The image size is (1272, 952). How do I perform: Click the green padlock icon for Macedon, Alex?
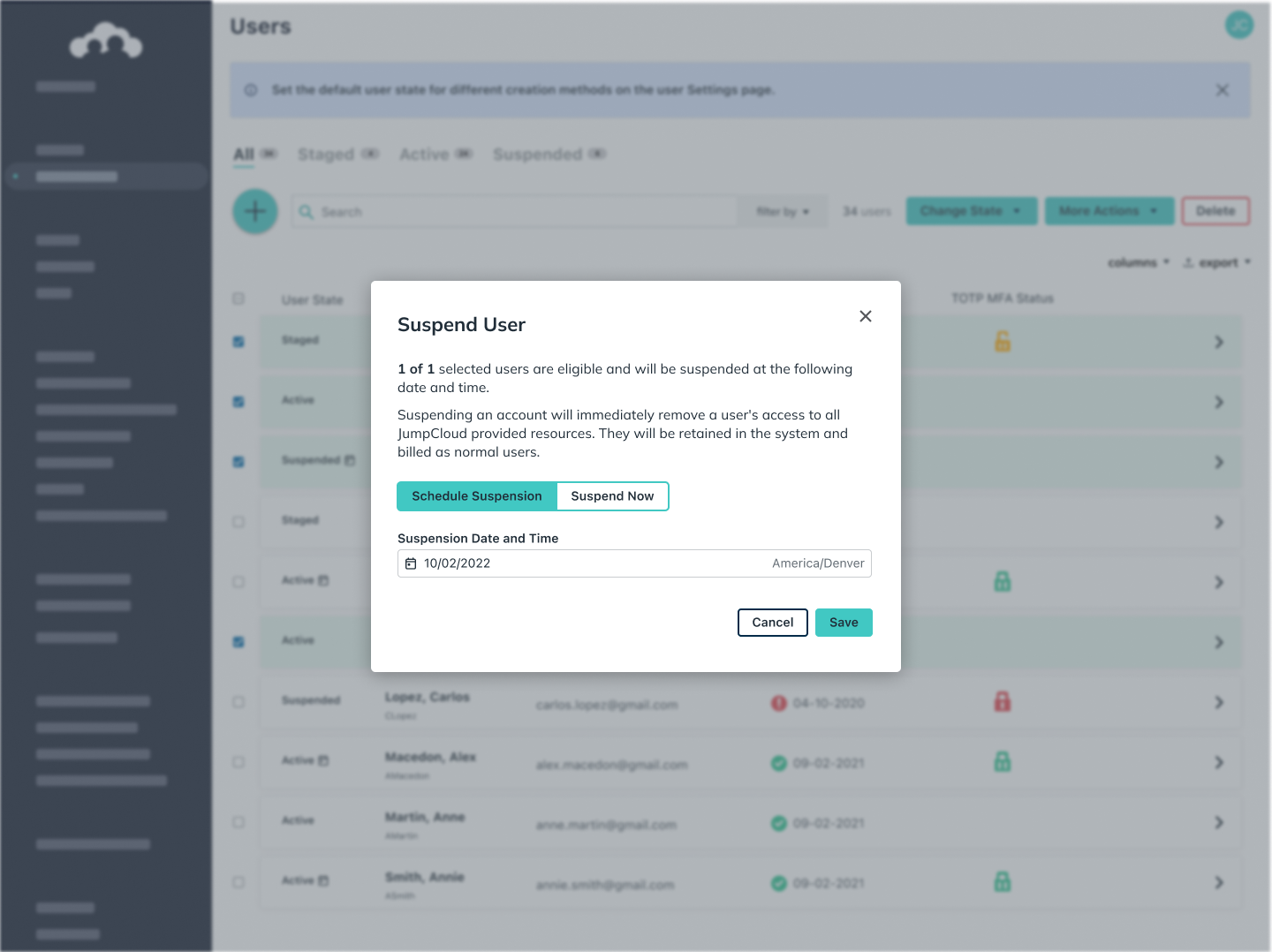(1003, 762)
